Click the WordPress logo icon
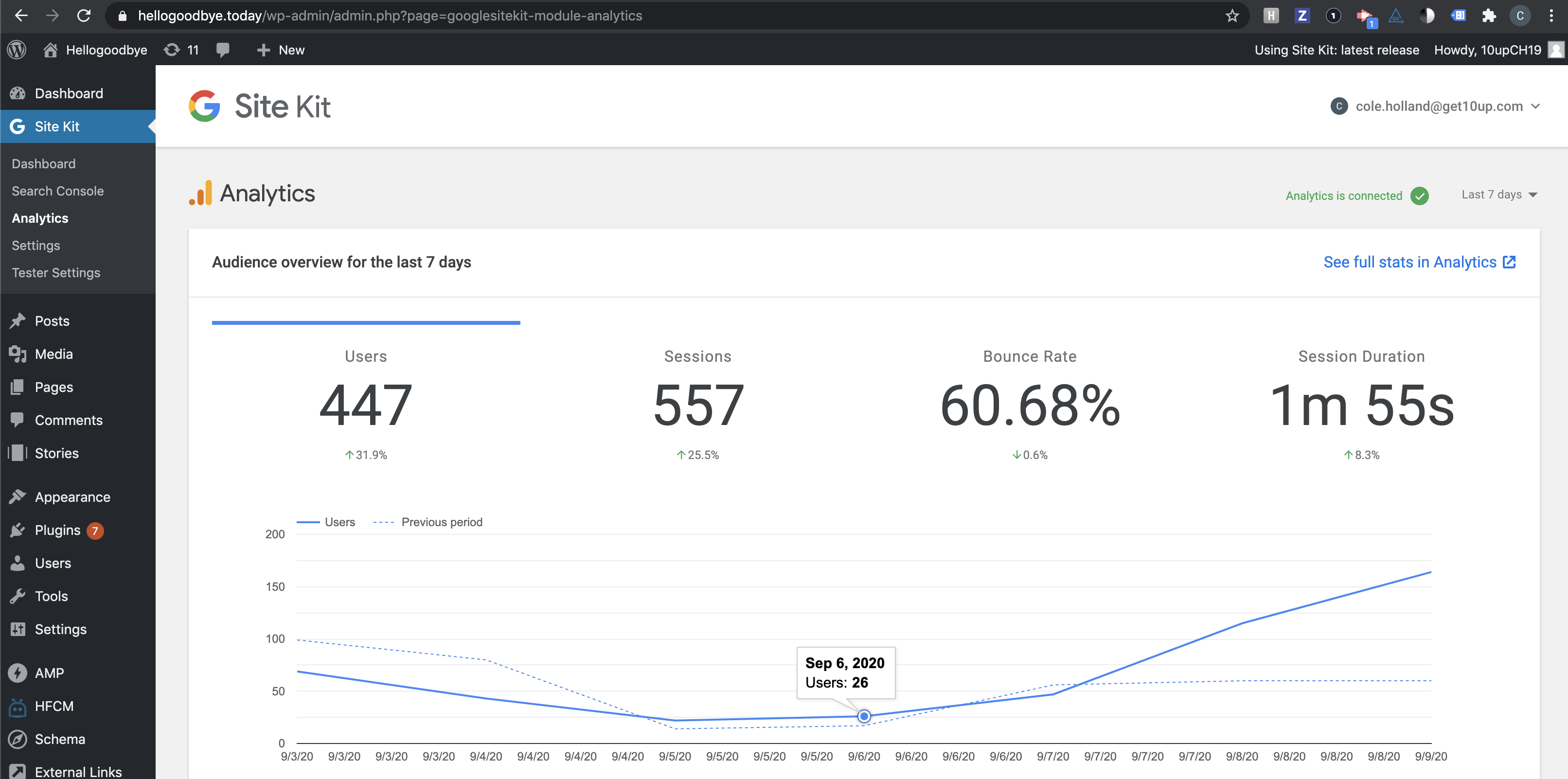 pyautogui.click(x=17, y=50)
